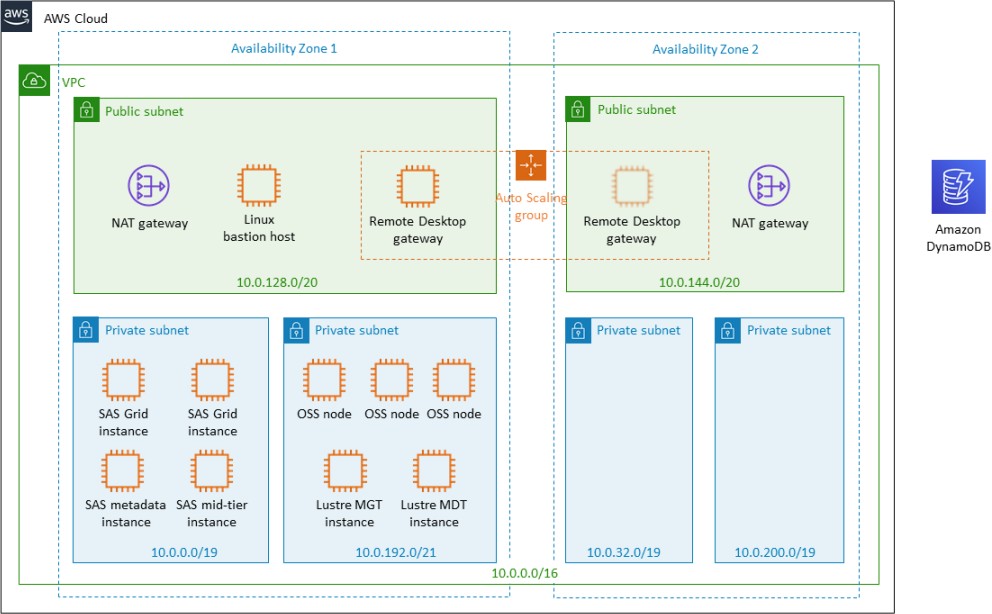This screenshot has width=992, height=614.
Task: Click the lock icon of the 10.0.144.0/20 public subnet
Action: click(578, 109)
